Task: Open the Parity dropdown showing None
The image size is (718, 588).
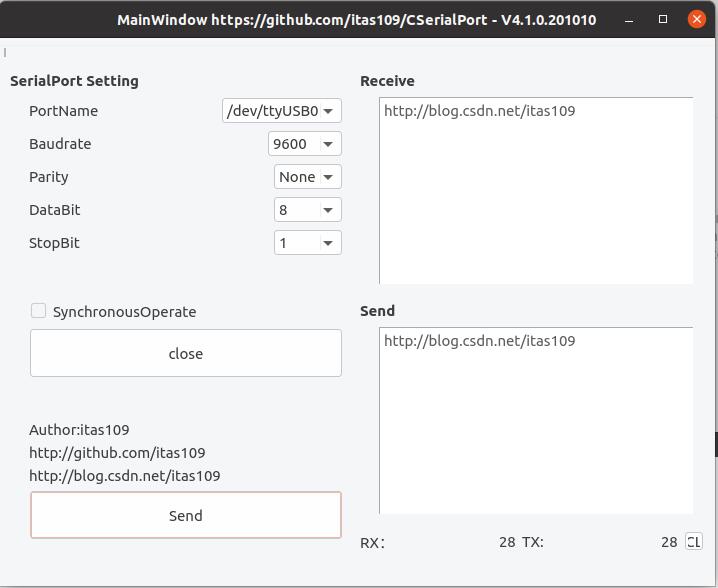Action: click(308, 177)
